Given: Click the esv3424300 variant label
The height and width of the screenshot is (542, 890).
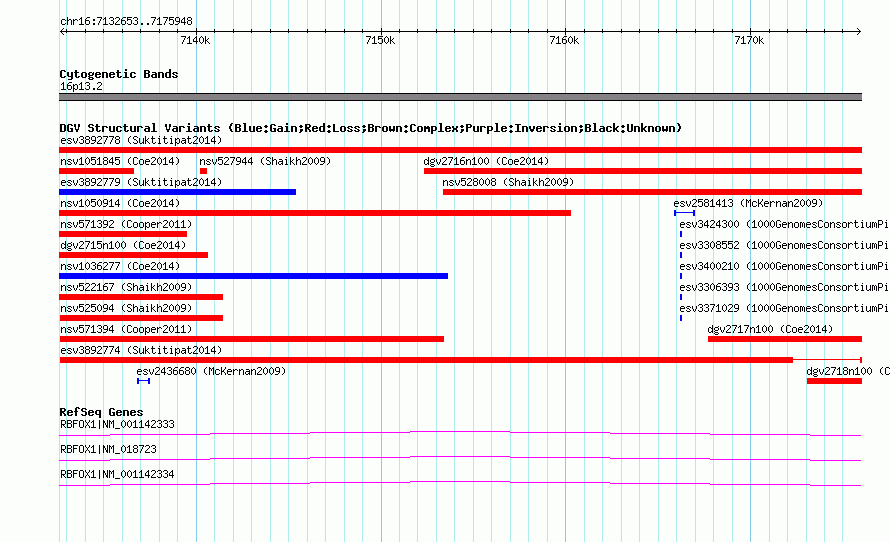Looking at the screenshot, I should coord(783,224).
